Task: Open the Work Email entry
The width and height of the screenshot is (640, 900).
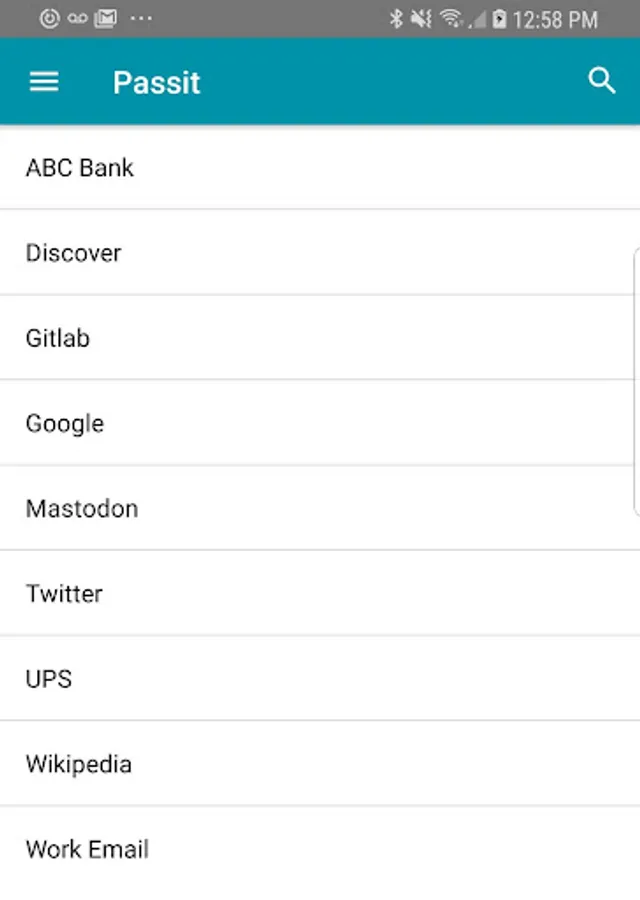Action: (x=88, y=849)
